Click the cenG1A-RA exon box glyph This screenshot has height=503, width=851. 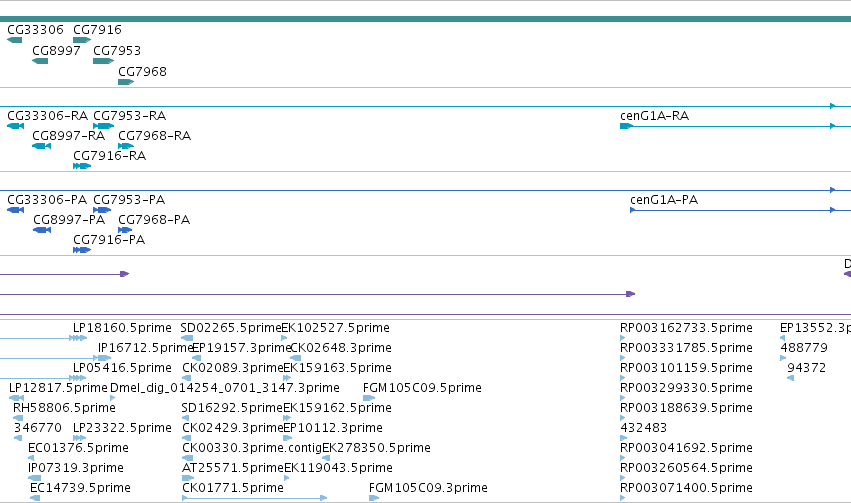[x=626, y=126]
